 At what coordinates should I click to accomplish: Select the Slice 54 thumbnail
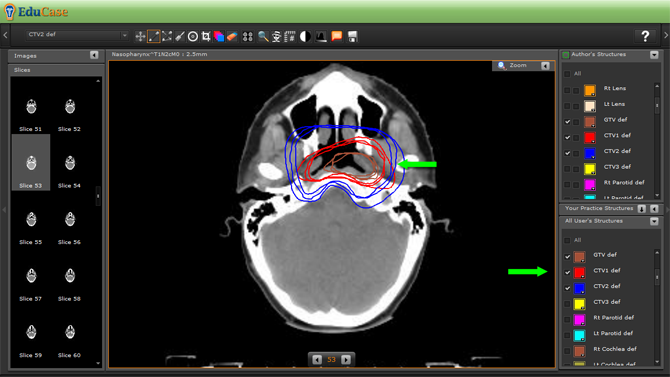point(69,167)
